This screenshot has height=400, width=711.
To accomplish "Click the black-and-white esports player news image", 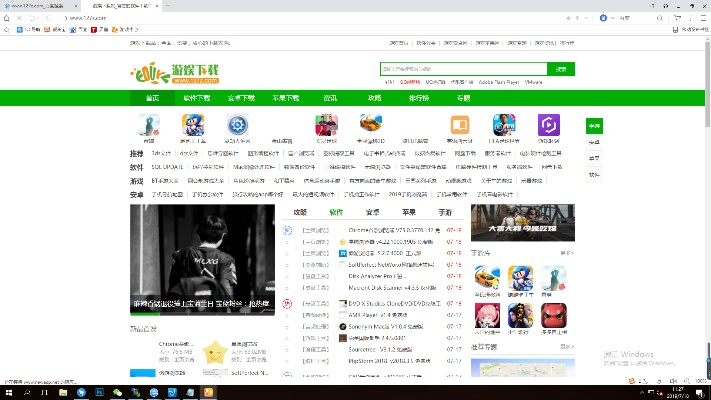I will click(201, 260).
